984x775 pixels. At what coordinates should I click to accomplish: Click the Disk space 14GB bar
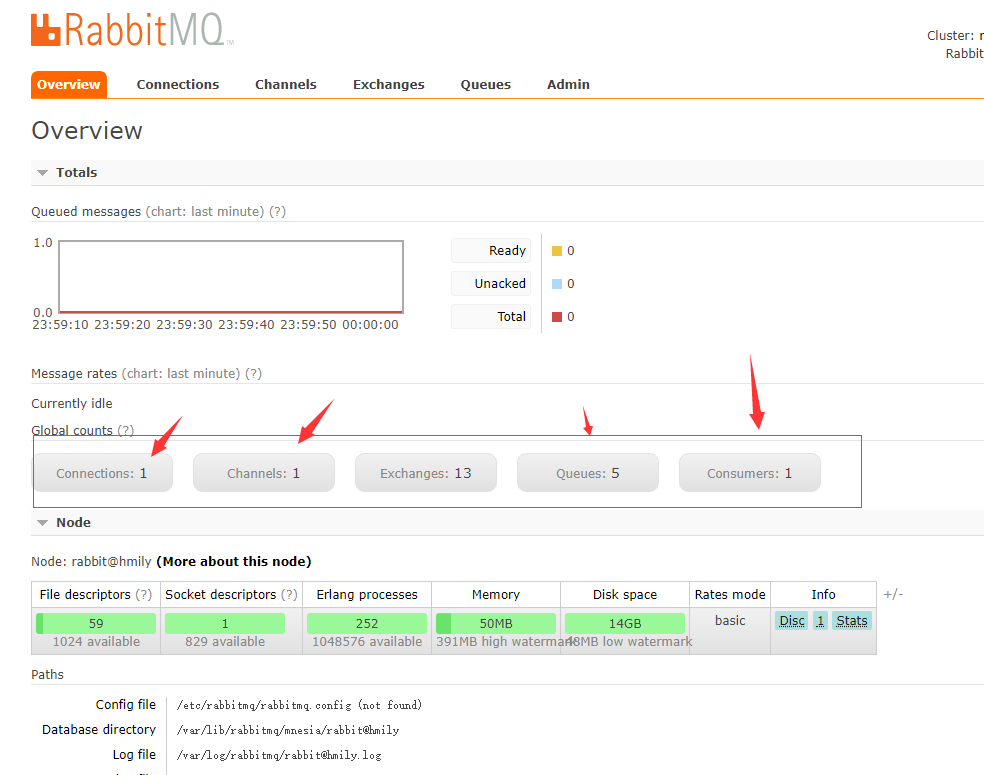624,623
